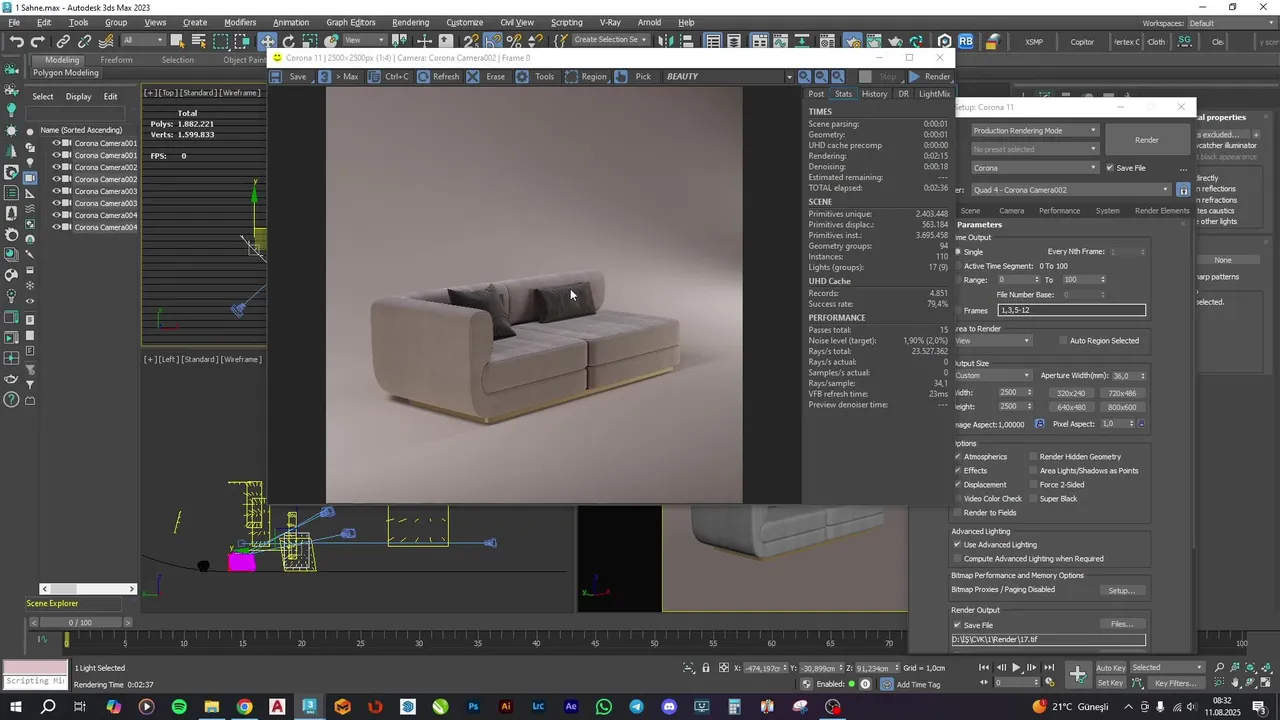
Task: Click the SG toolbar button
Action: pos(1185,41)
